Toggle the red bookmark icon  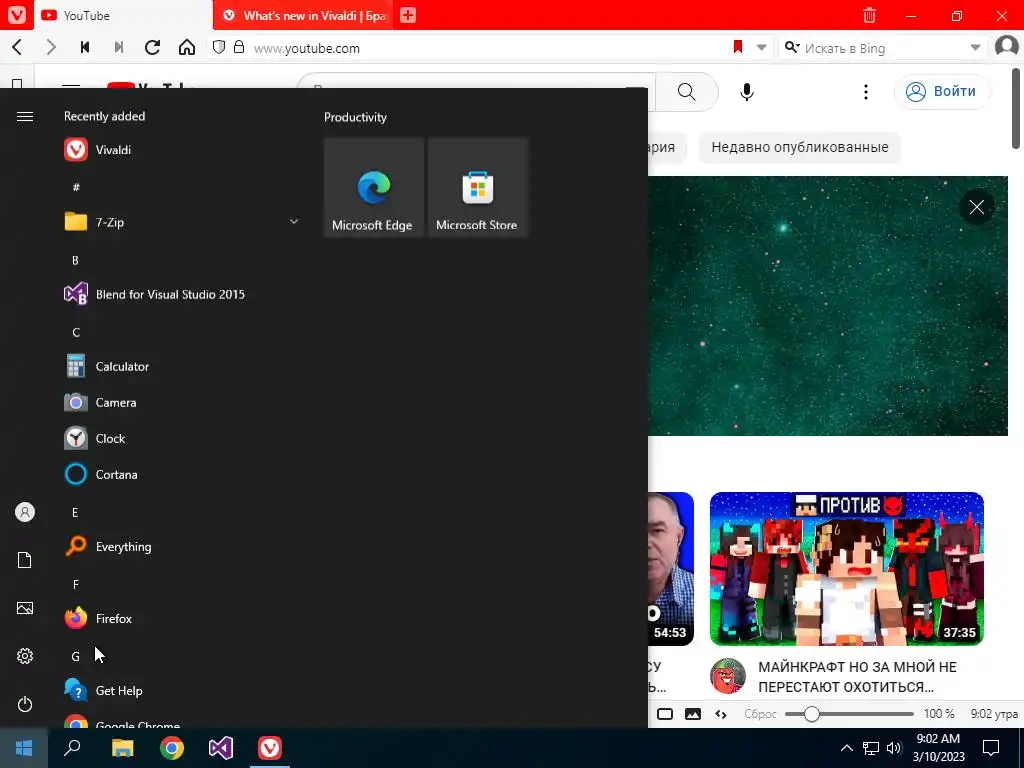click(738, 47)
